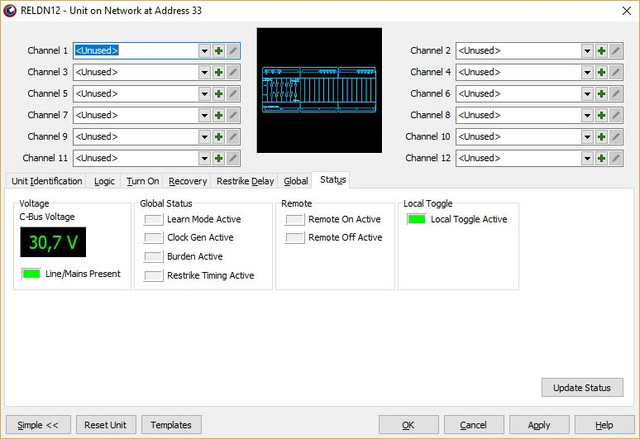This screenshot has height=439, width=640.
Task: Open the Channel 5 dropdown arrow
Action: (204, 94)
